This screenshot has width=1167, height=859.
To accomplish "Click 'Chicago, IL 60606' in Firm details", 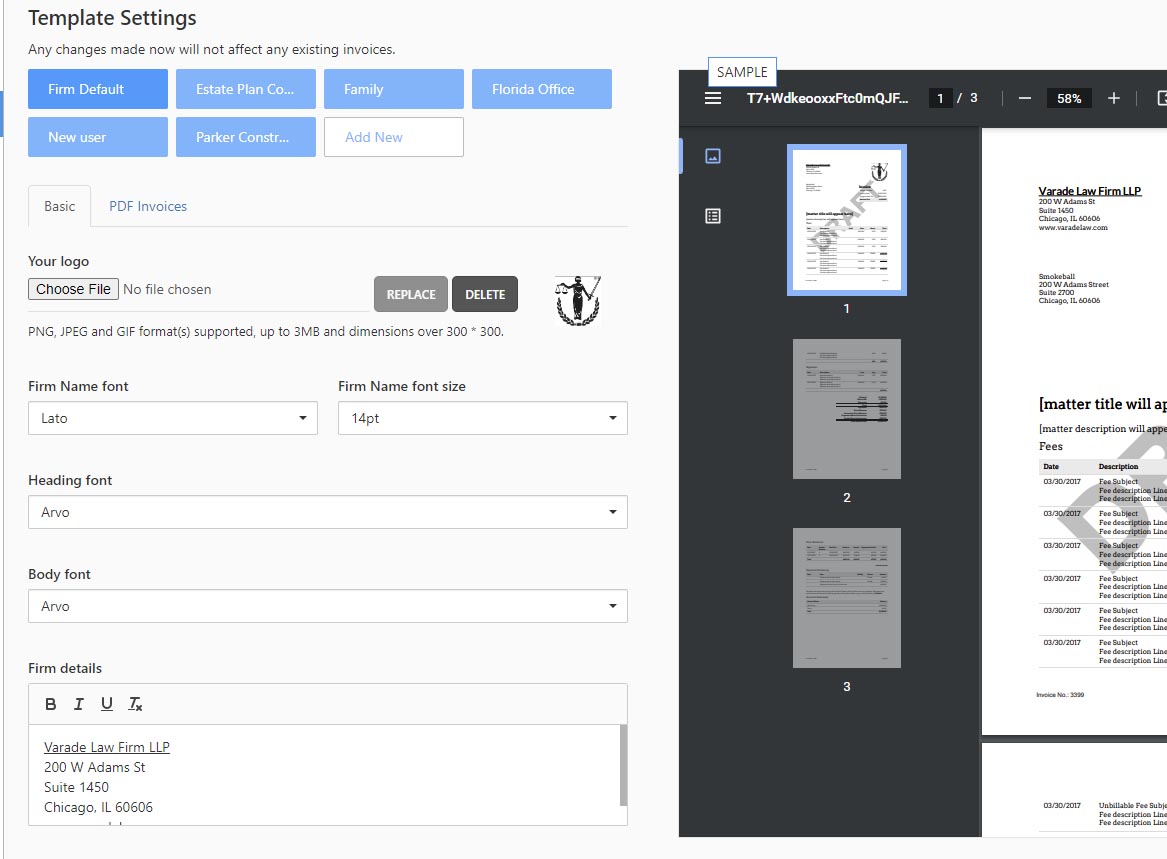I will tap(98, 808).
